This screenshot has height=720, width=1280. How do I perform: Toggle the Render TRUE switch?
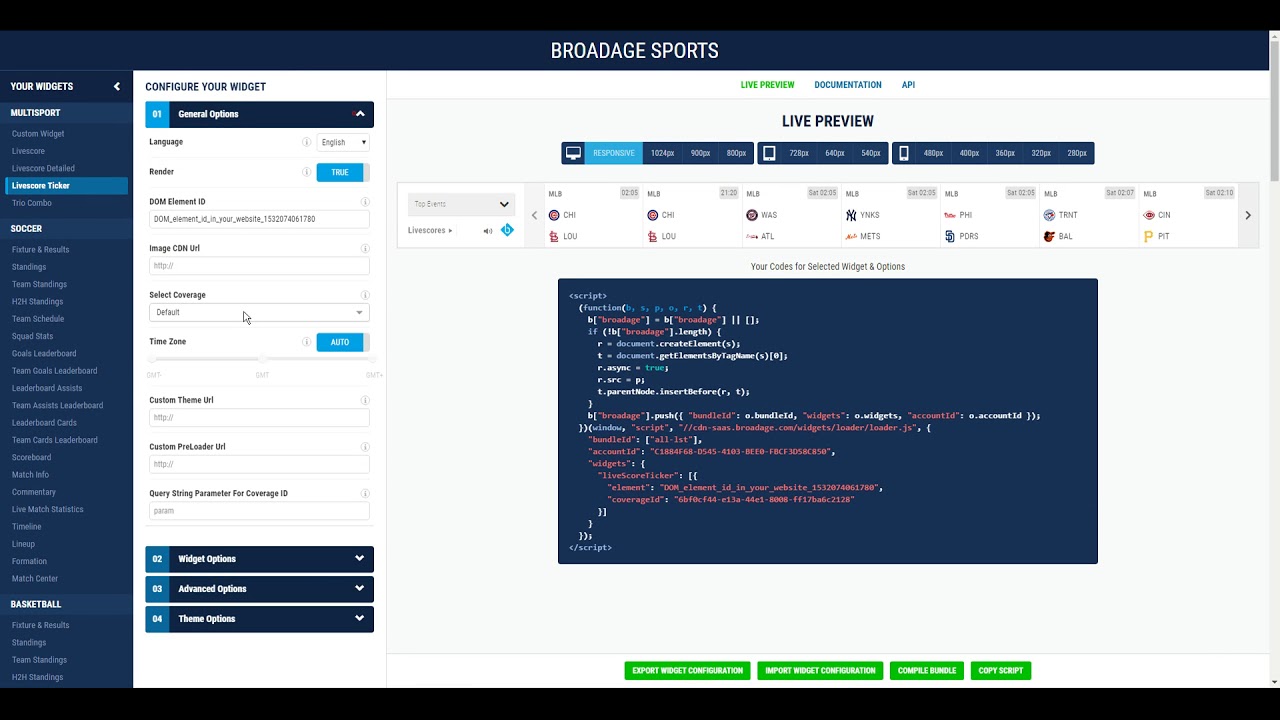tap(343, 172)
